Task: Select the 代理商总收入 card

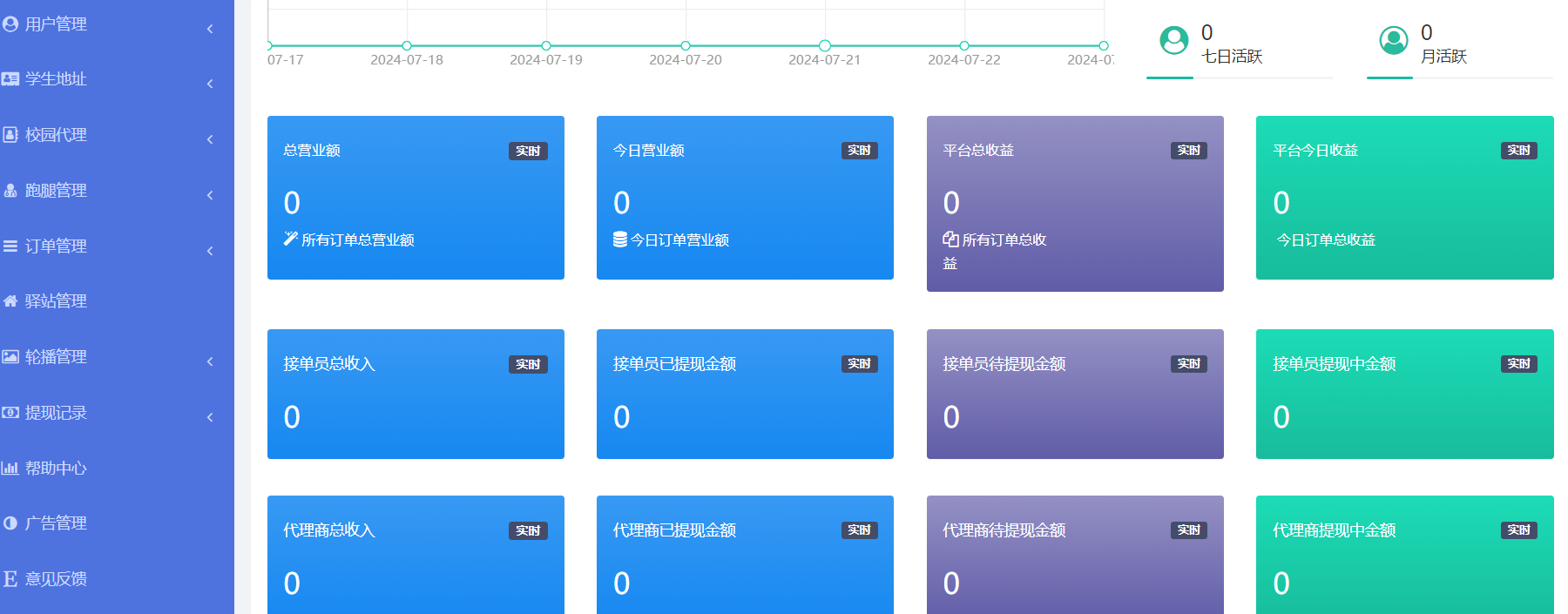Action: tap(416, 554)
